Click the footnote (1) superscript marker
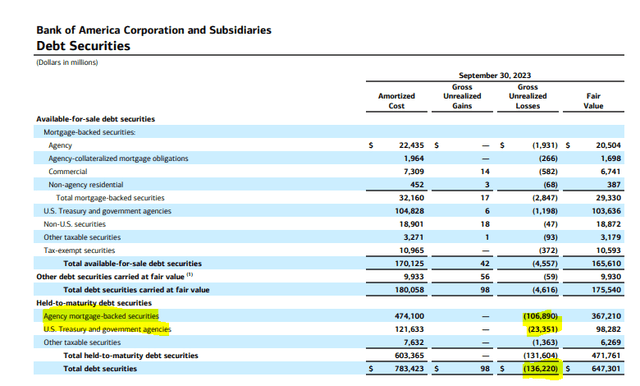This screenshot has width=640, height=386. tap(190, 275)
